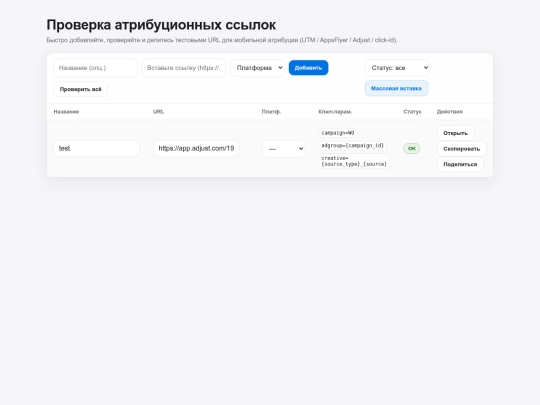Click the Платф. column header
Image resolution: width=540 pixels, height=405 pixels.
click(271, 112)
